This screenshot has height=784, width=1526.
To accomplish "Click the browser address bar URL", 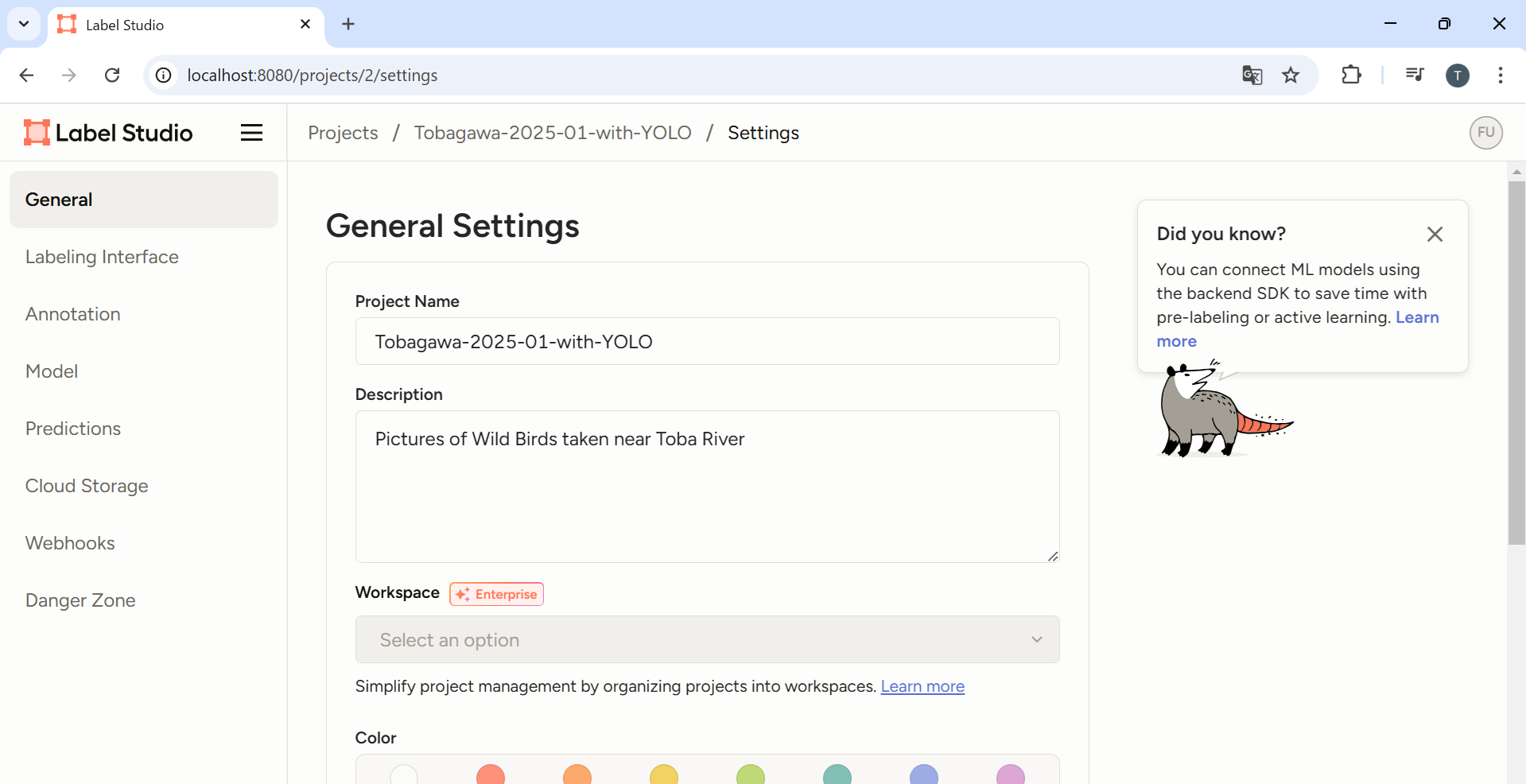I will (313, 75).
